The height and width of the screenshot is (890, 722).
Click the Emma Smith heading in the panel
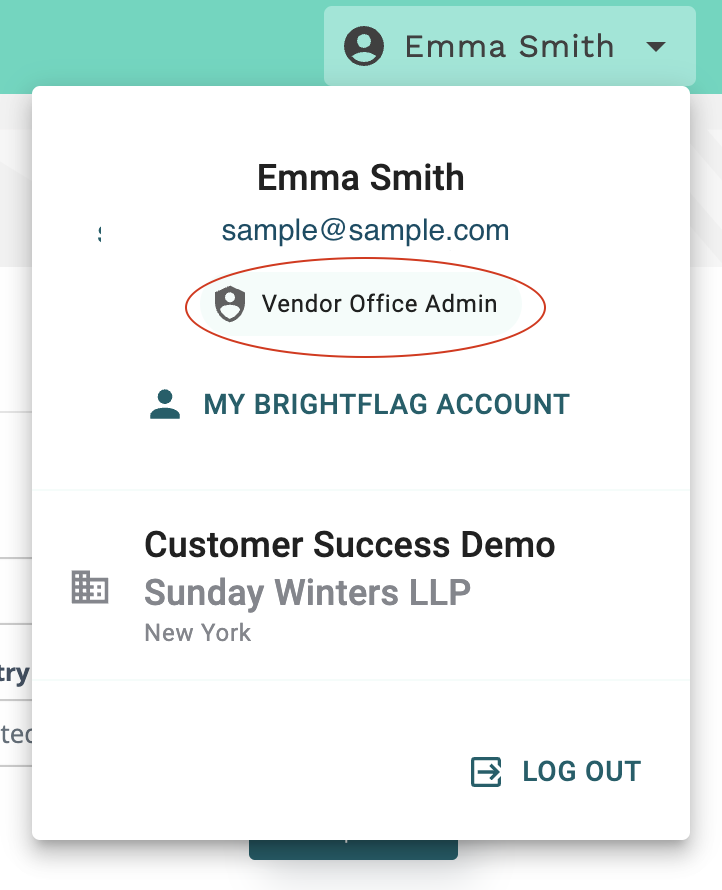coord(361,178)
